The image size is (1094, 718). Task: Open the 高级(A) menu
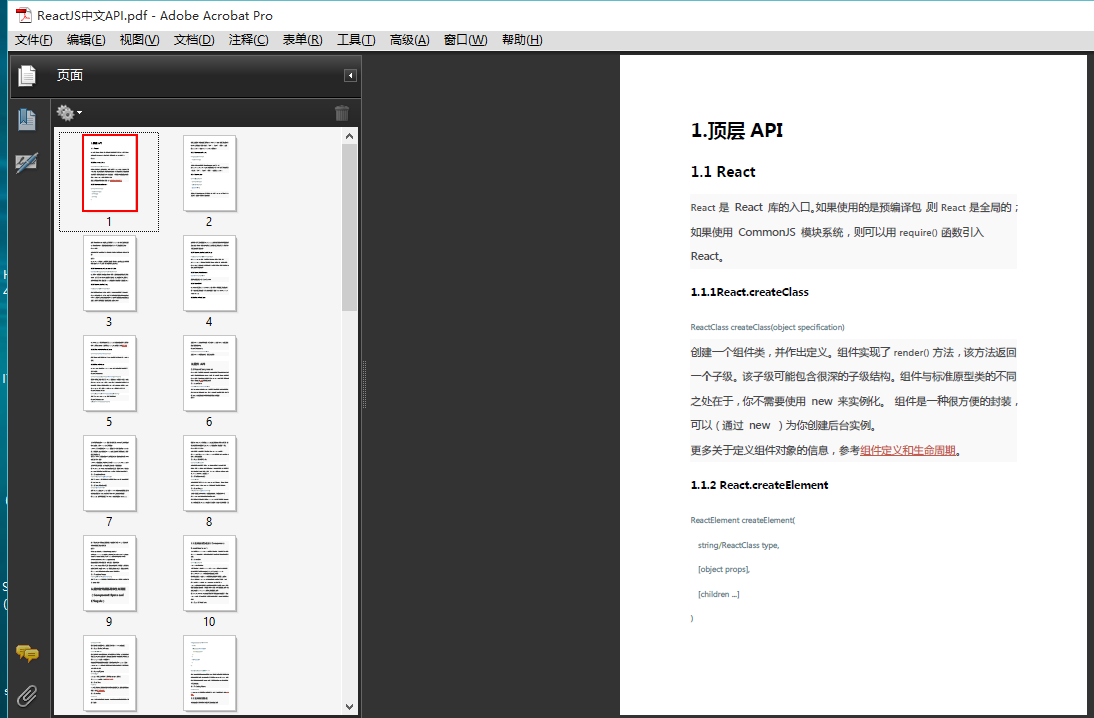(x=410, y=40)
